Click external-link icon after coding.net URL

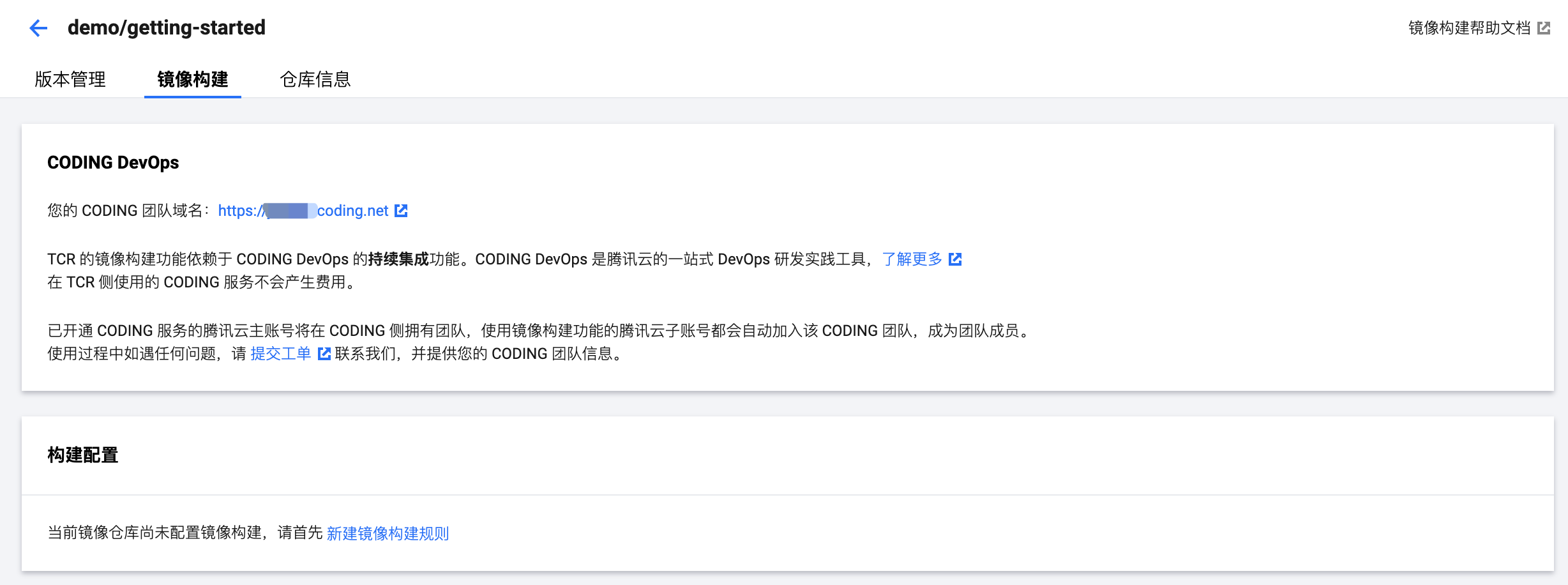click(401, 211)
